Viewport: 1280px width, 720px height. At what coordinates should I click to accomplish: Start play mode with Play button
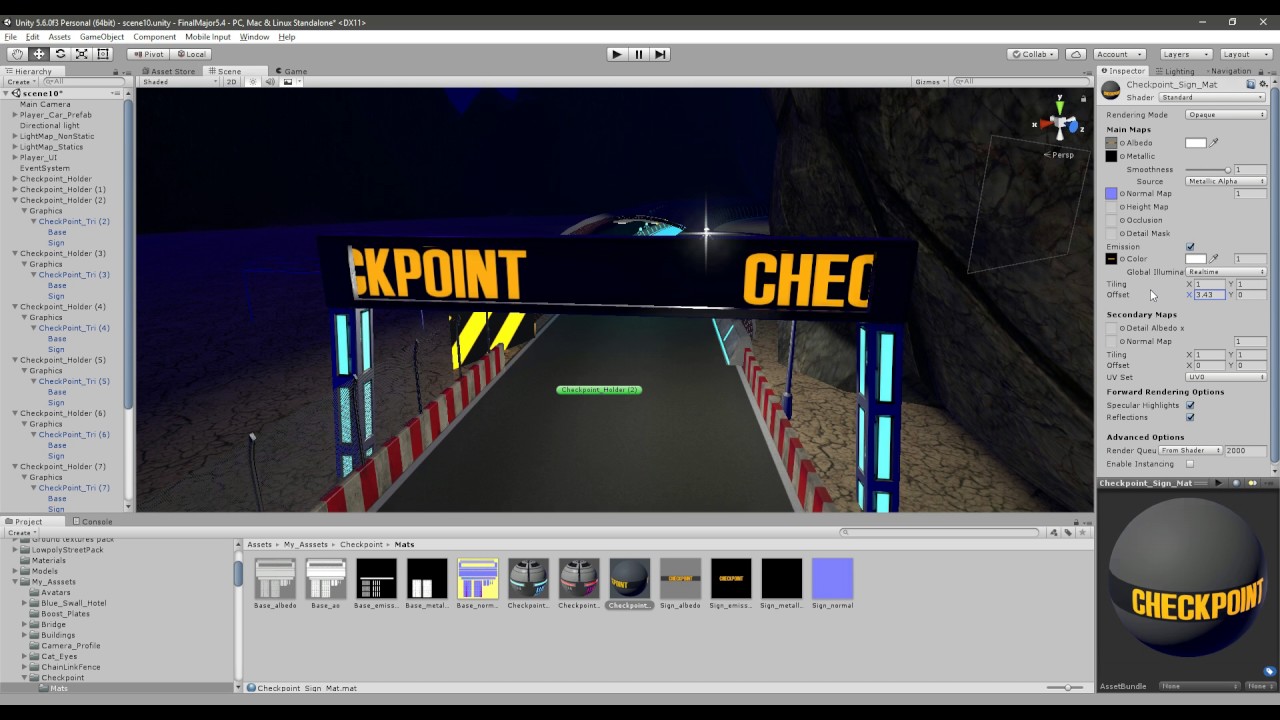(617, 54)
